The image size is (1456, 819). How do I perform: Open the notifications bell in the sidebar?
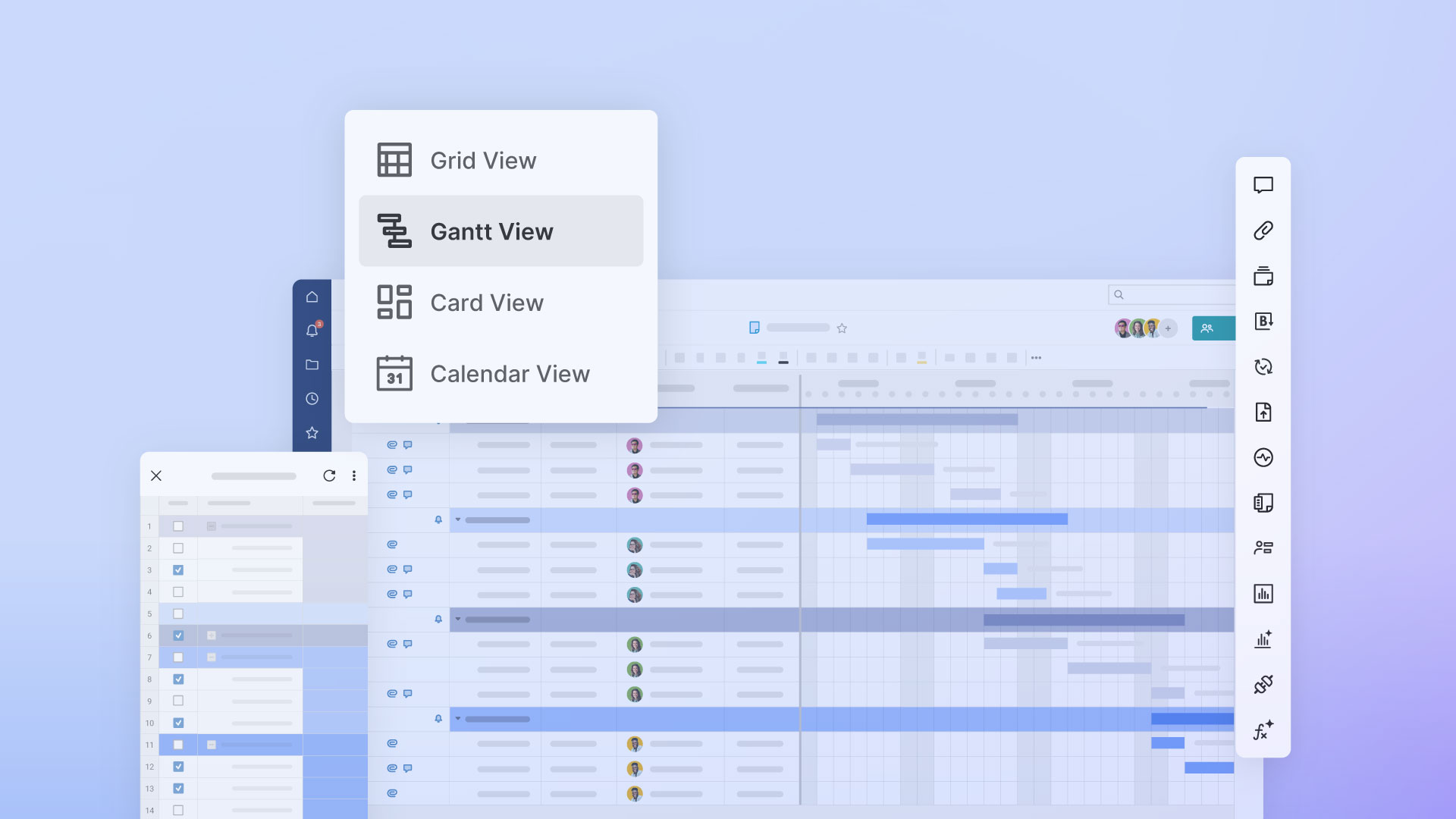pyautogui.click(x=312, y=331)
